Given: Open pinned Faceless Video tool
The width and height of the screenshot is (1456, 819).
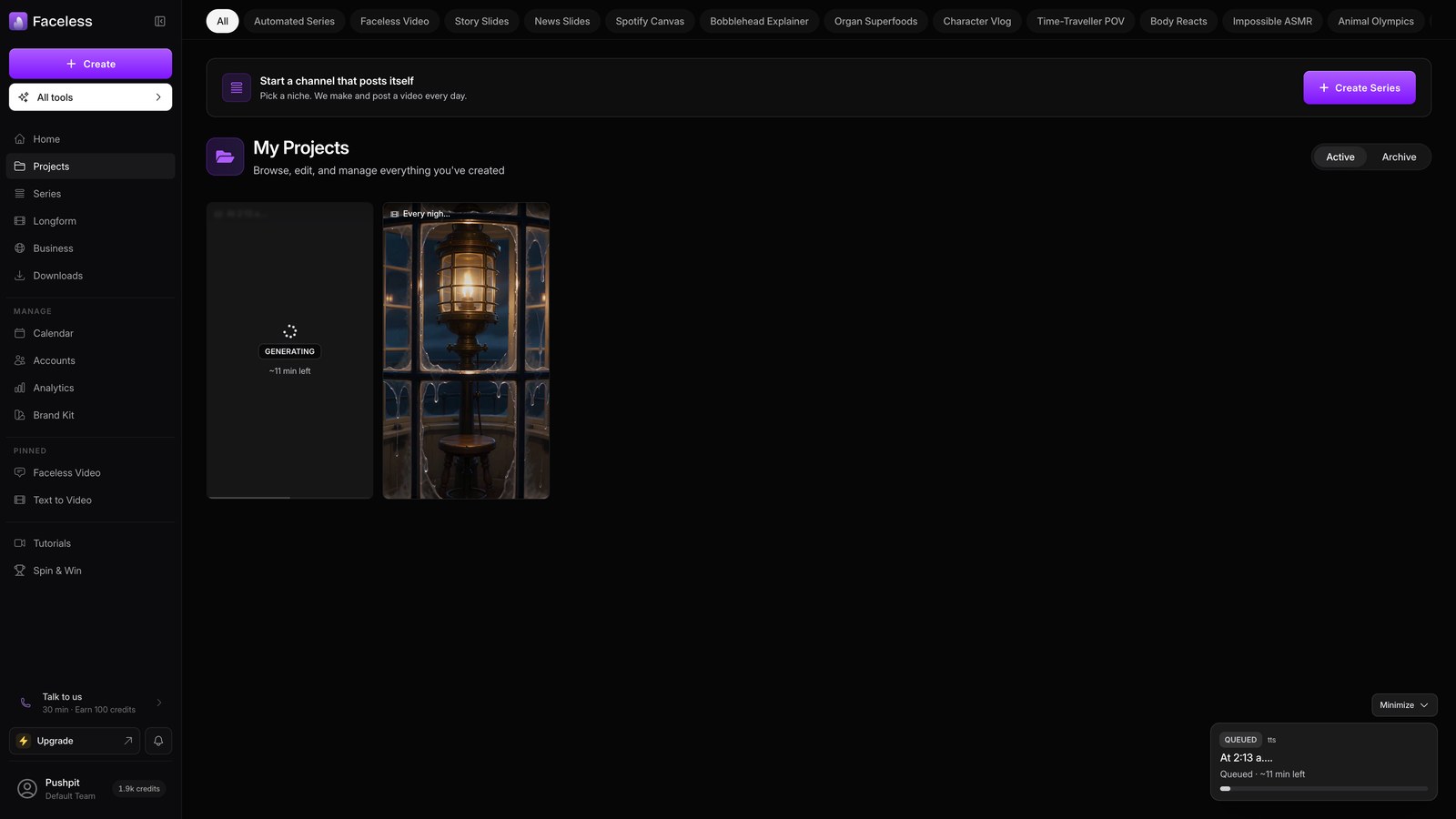Looking at the screenshot, I should coord(90,473).
